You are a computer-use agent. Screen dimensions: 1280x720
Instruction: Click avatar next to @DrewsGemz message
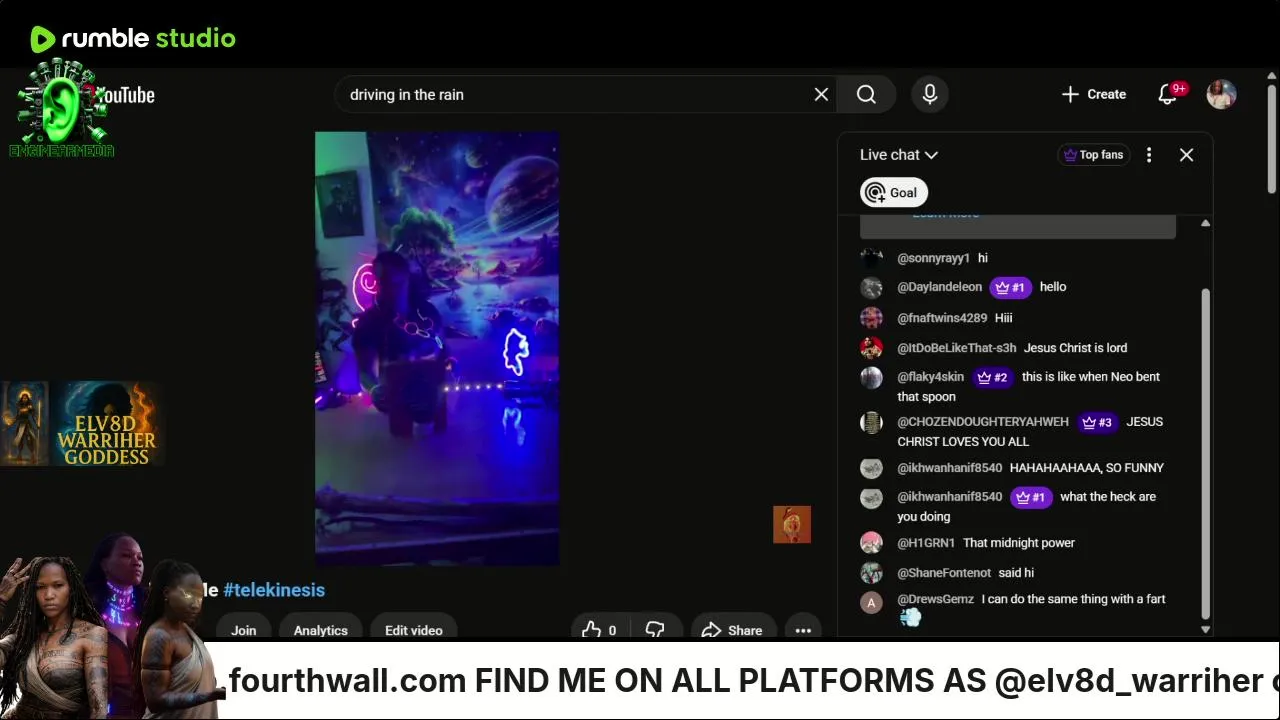(872, 603)
